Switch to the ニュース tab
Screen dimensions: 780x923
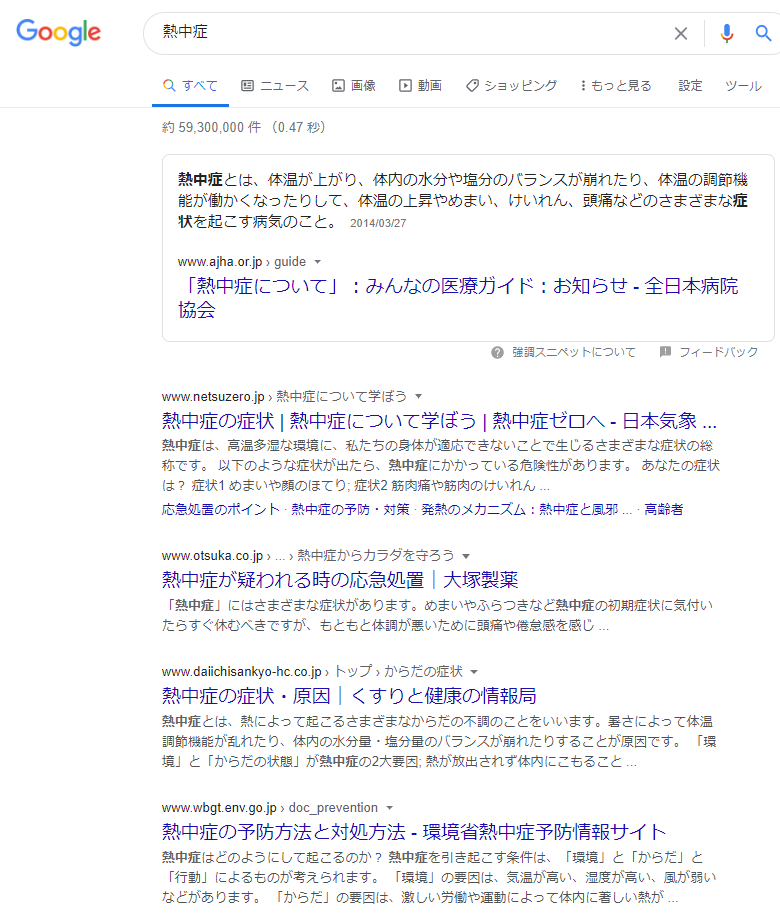(275, 86)
